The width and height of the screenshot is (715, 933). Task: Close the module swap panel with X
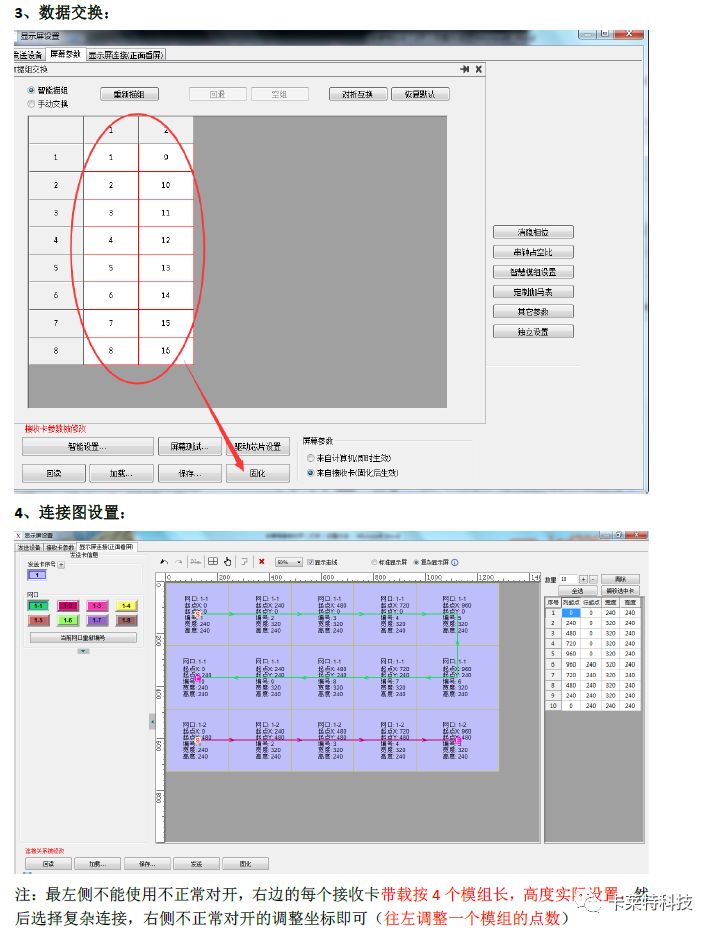pos(479,69)
